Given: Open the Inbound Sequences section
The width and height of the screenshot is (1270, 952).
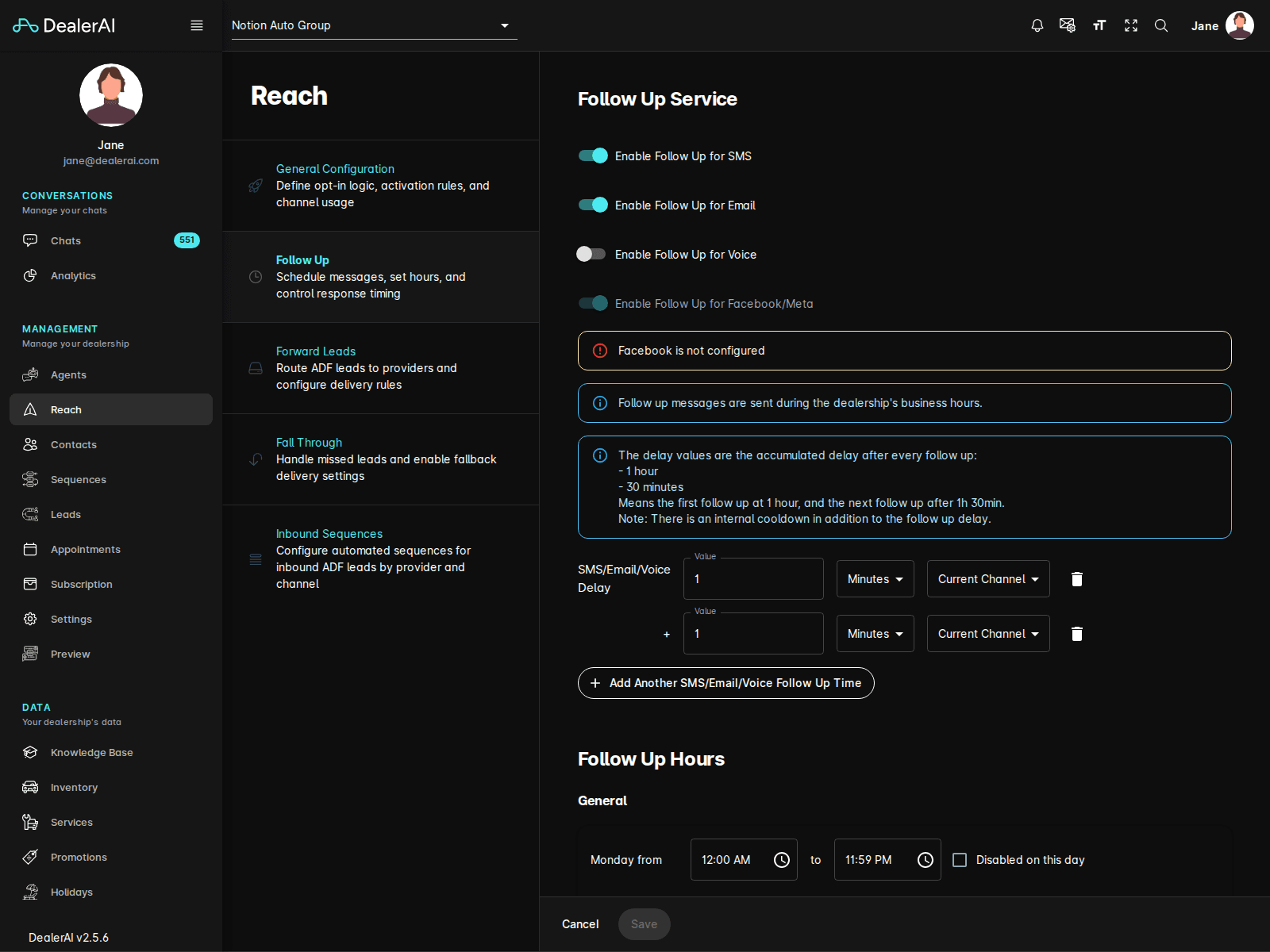Looking at the screenshot, I should (329, 533).
